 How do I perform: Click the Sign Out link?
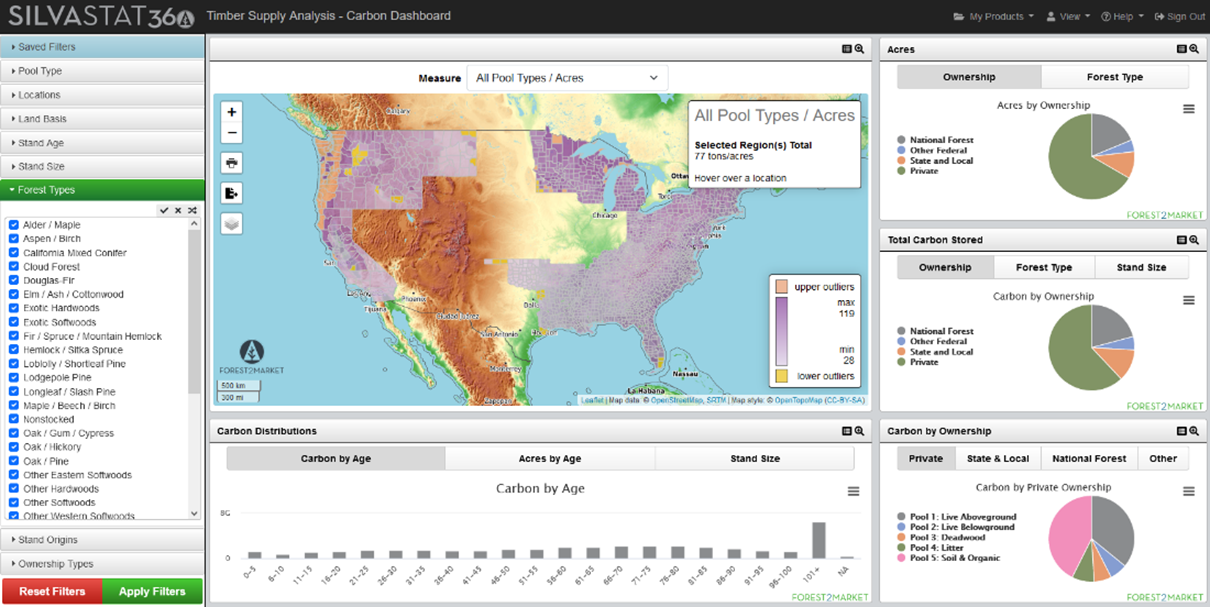tap(1179, 16)
